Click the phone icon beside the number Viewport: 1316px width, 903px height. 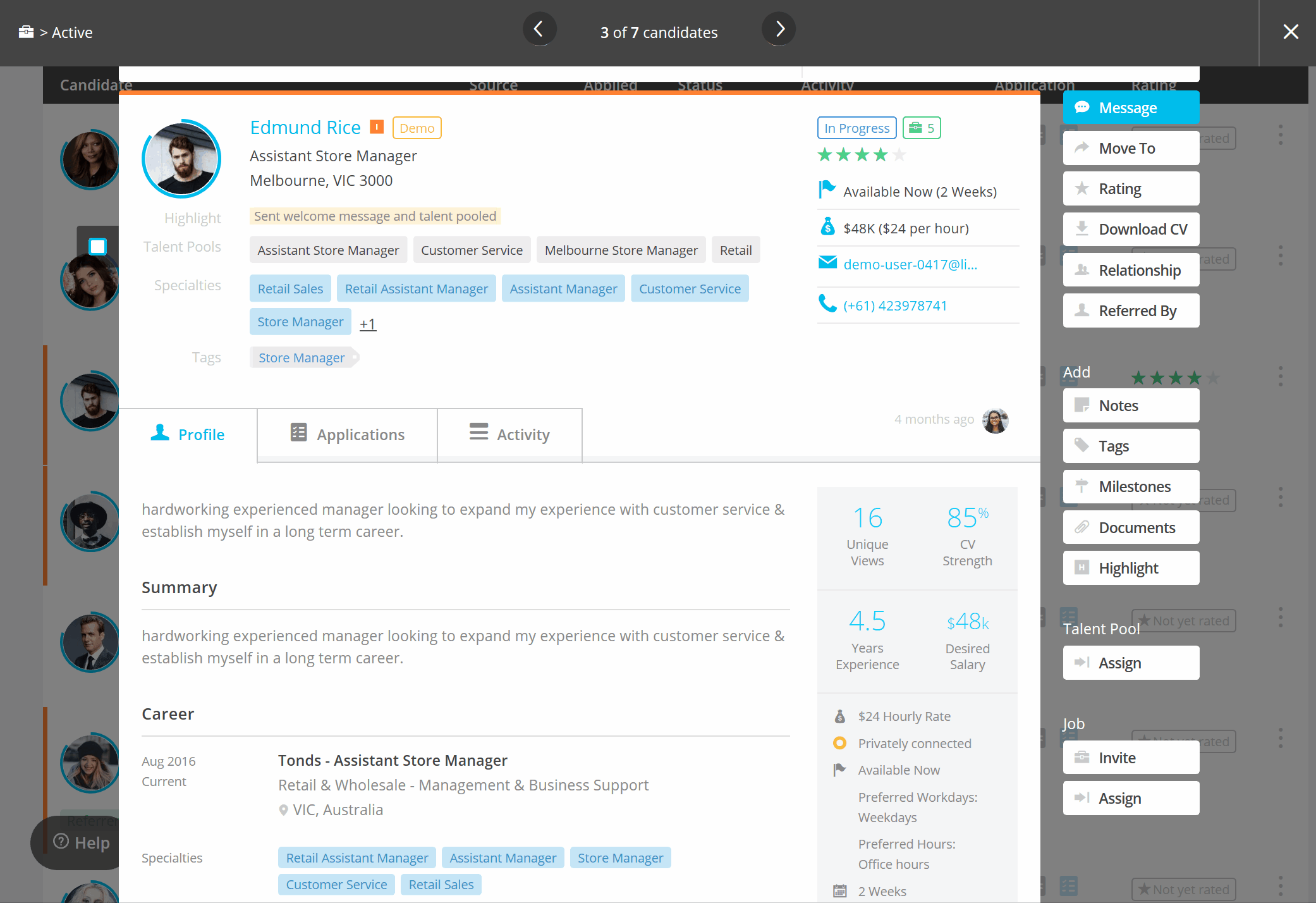(827, 304)
